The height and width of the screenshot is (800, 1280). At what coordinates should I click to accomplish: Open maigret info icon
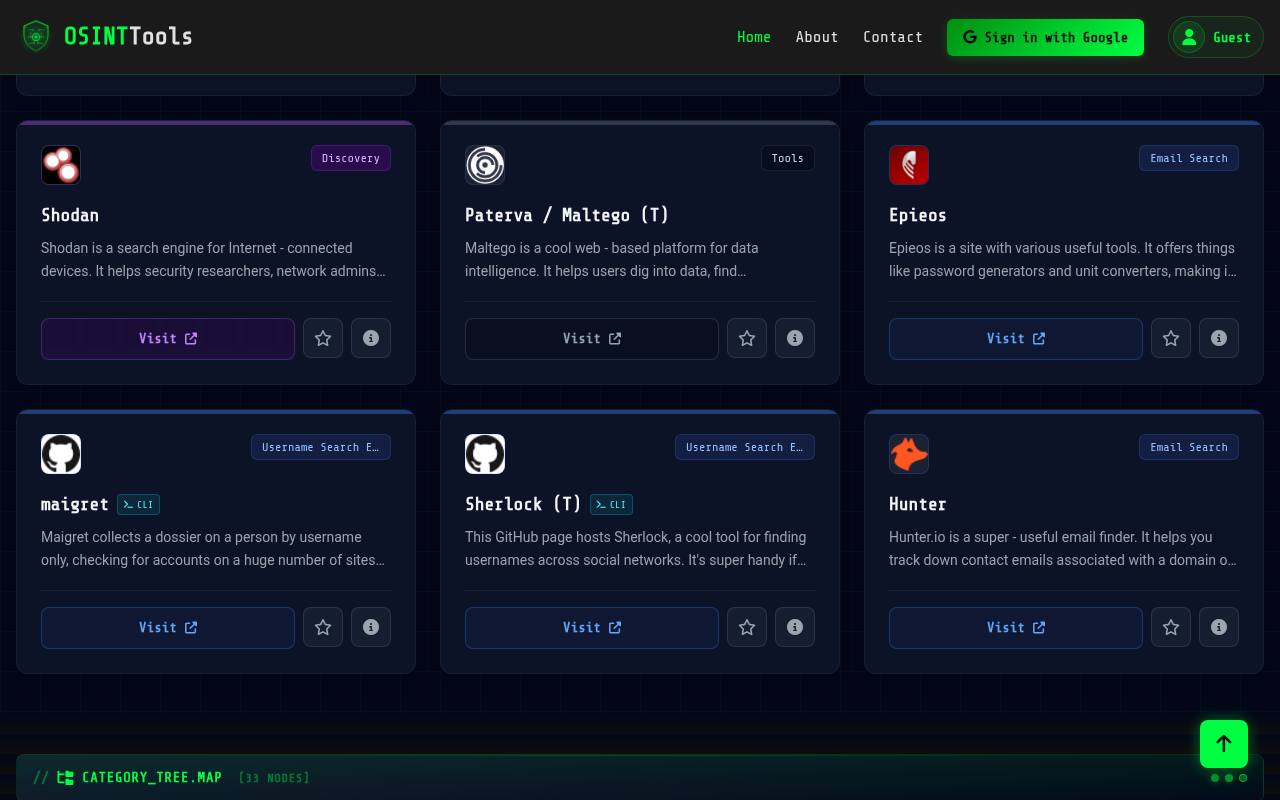pyautogui.click(x=371, y=627)
